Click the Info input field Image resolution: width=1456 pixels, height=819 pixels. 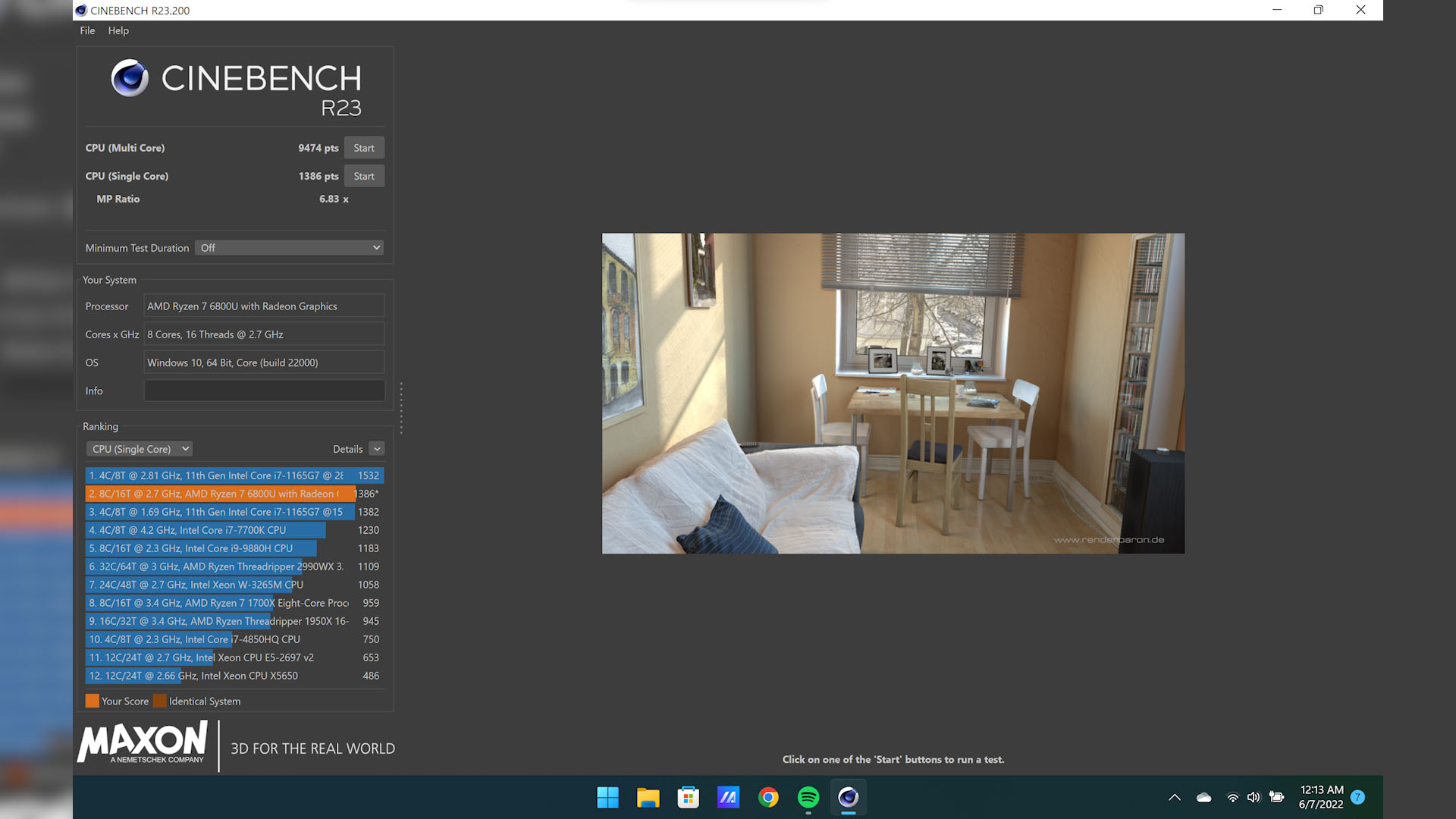265,391
